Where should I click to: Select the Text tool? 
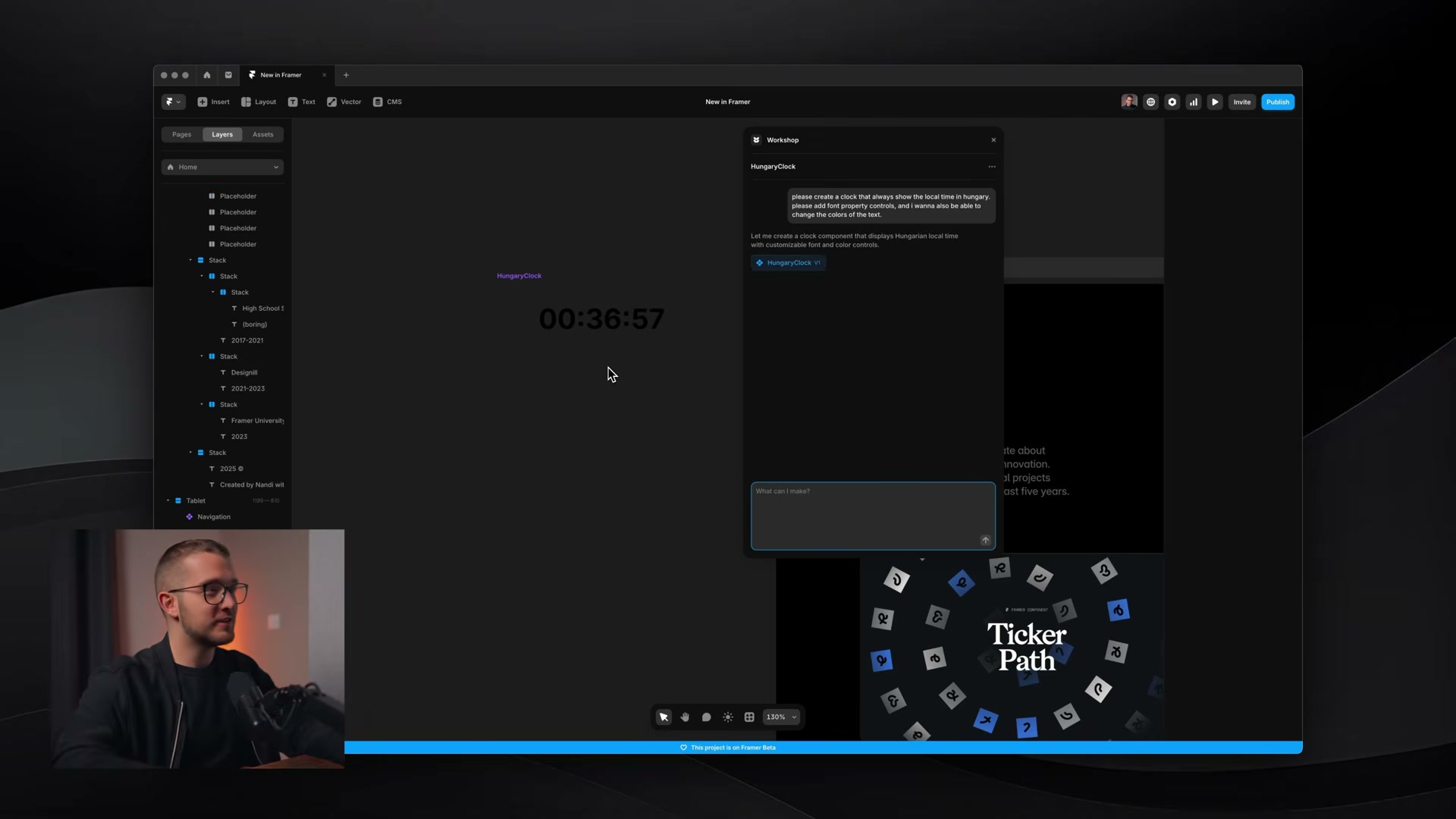coord(302,102)
